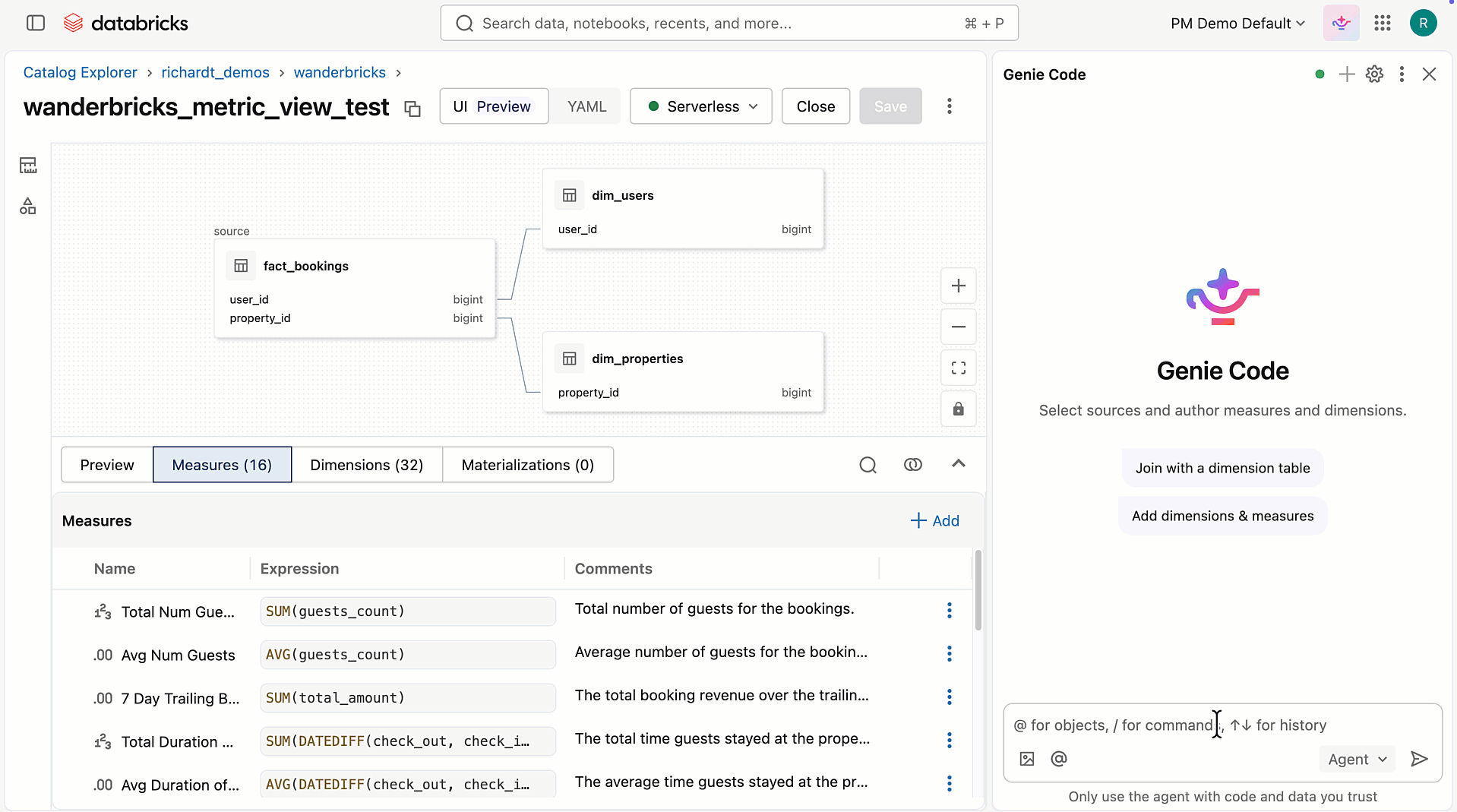Attach an image in the Genie chat

coord(1026,758)
